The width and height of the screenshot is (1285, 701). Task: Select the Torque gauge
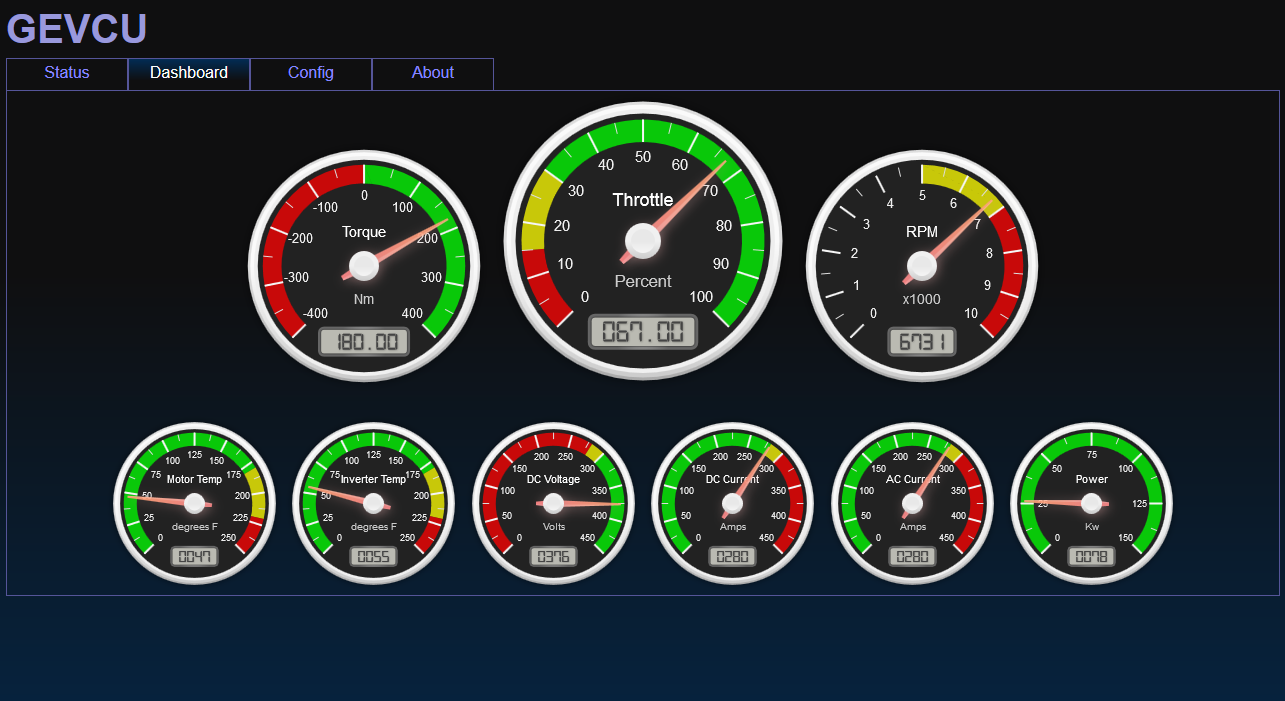tap(363, 265)
